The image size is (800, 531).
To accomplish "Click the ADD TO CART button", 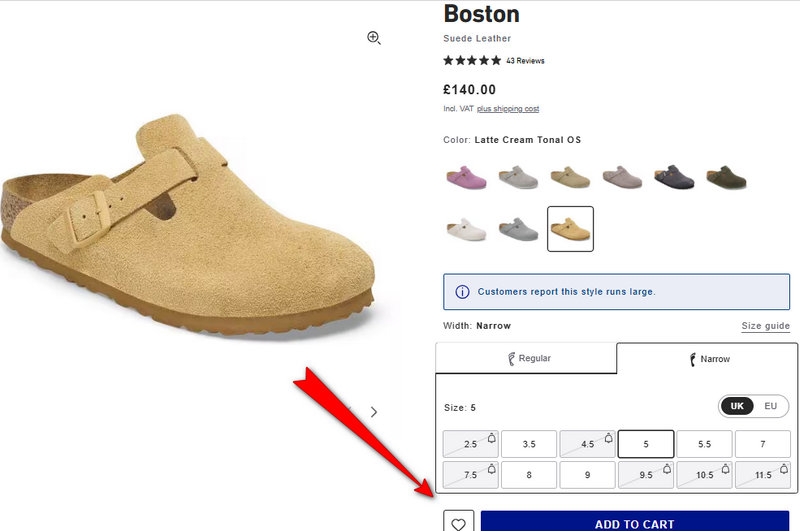I will (635, 521).
